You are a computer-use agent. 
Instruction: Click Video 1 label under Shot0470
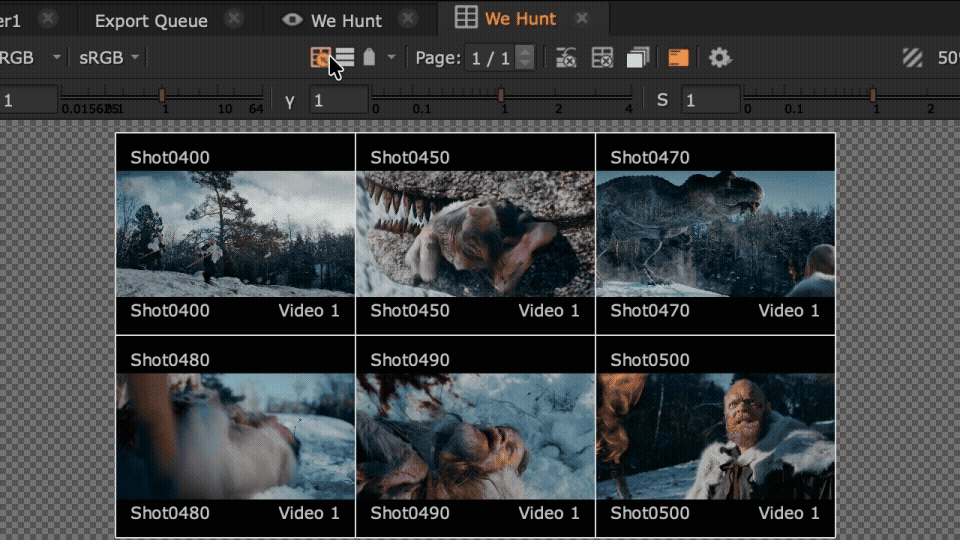pos(789,310)
